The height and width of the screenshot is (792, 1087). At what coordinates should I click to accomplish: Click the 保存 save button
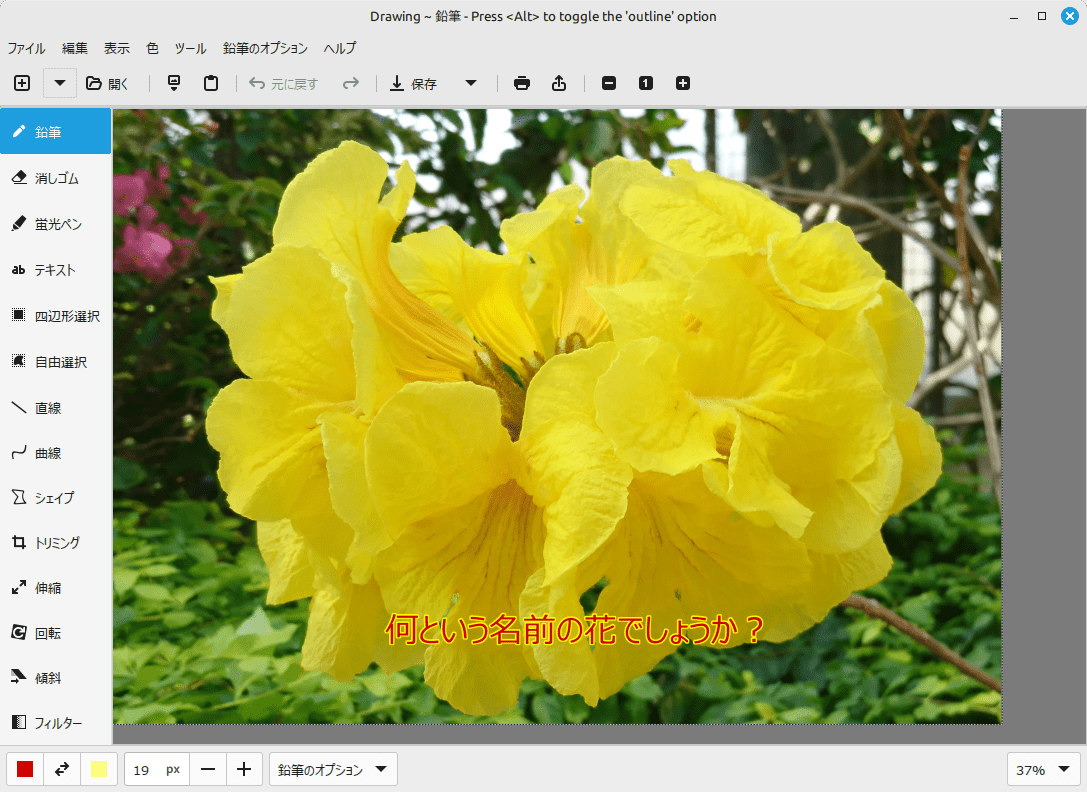pyautogui.click(x=414, y=83)
